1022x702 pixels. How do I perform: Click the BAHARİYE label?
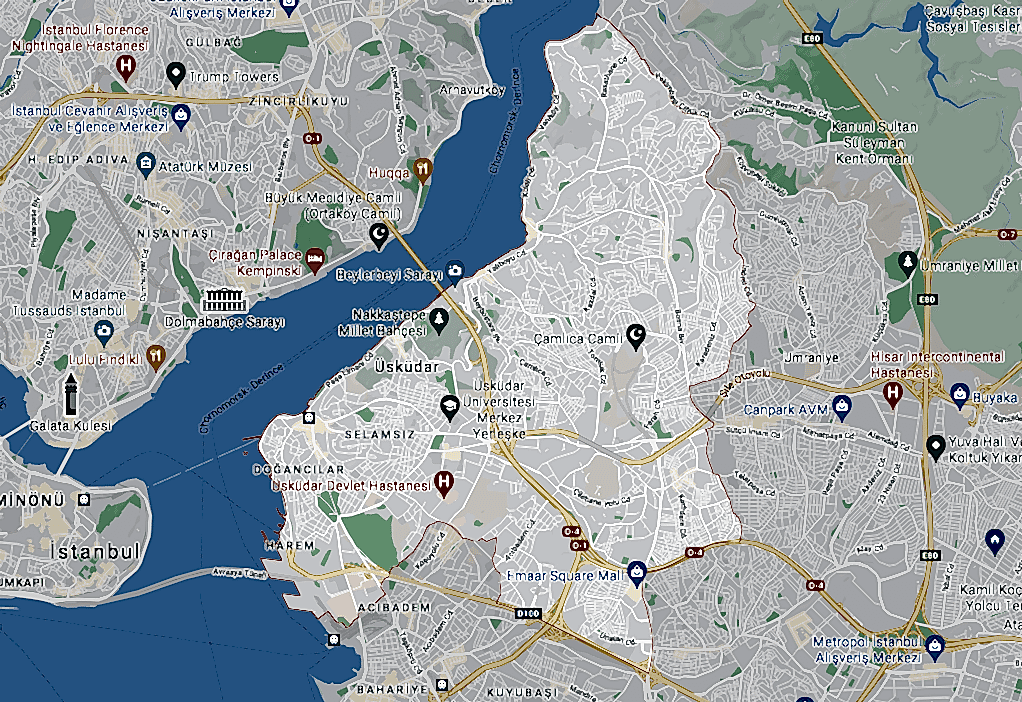coord(392,689)
